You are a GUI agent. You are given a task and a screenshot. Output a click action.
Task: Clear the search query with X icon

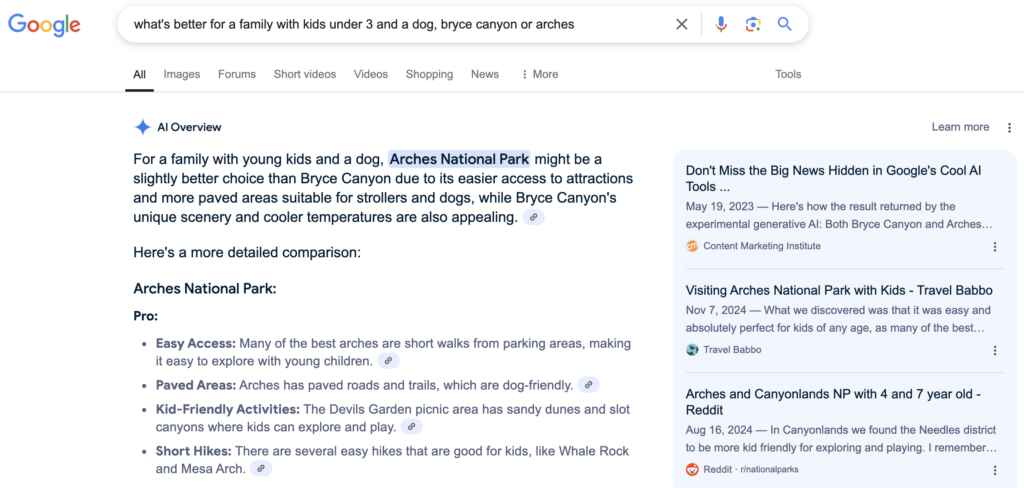tap(682, 25)
